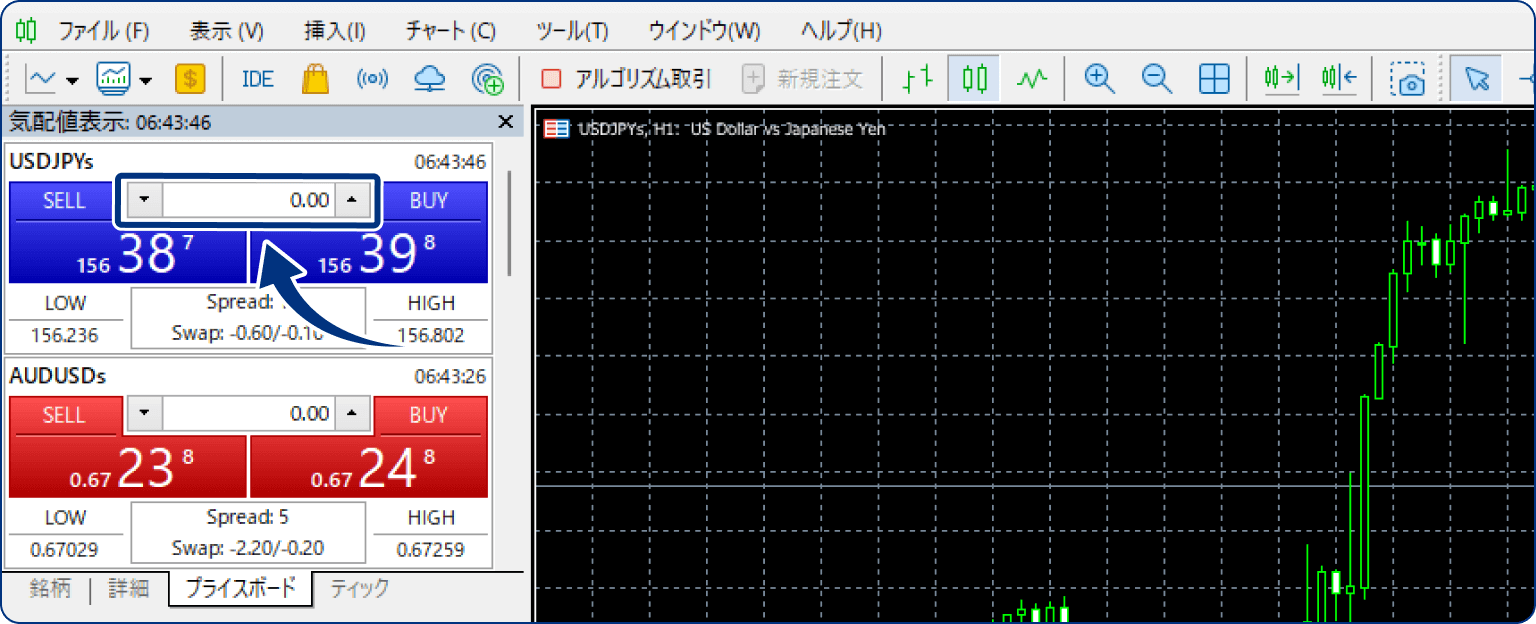
Task: Switch chart to bar chart display
Action: tap(916, 78)
